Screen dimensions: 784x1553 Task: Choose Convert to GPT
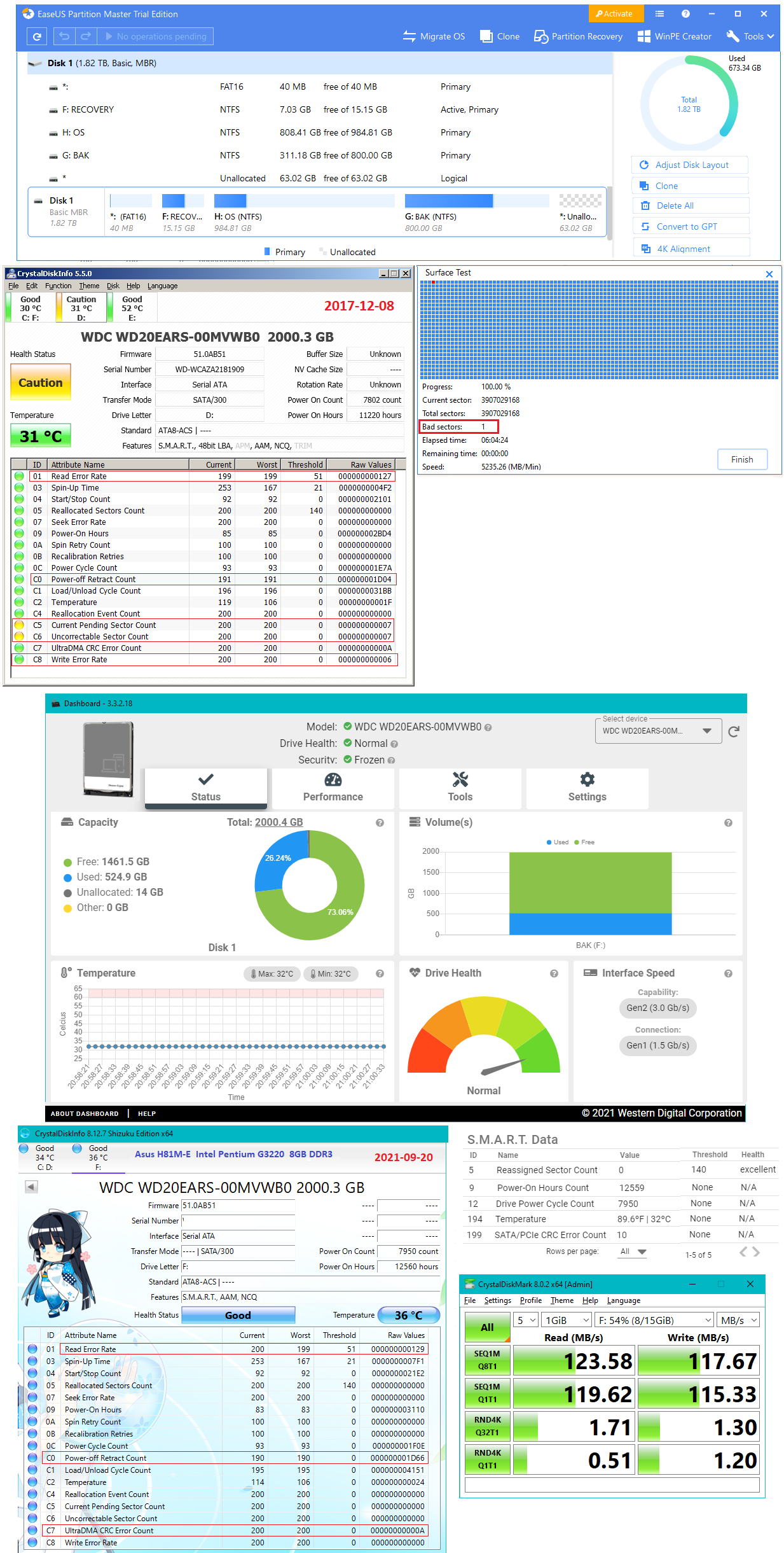click(690, 226)
